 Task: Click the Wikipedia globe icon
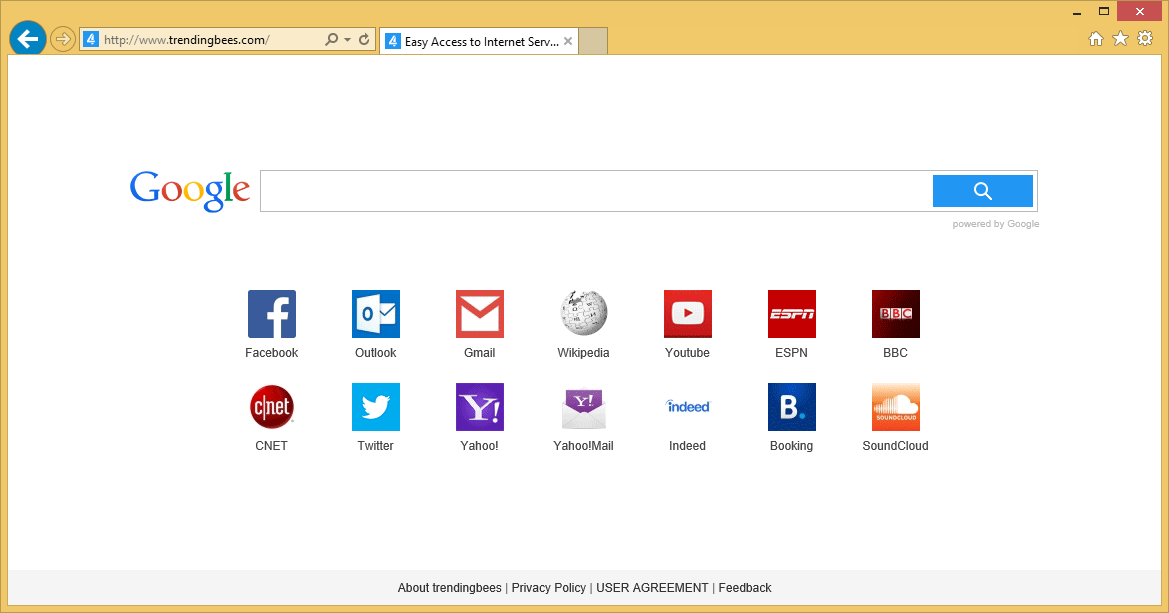pos(584,314)
